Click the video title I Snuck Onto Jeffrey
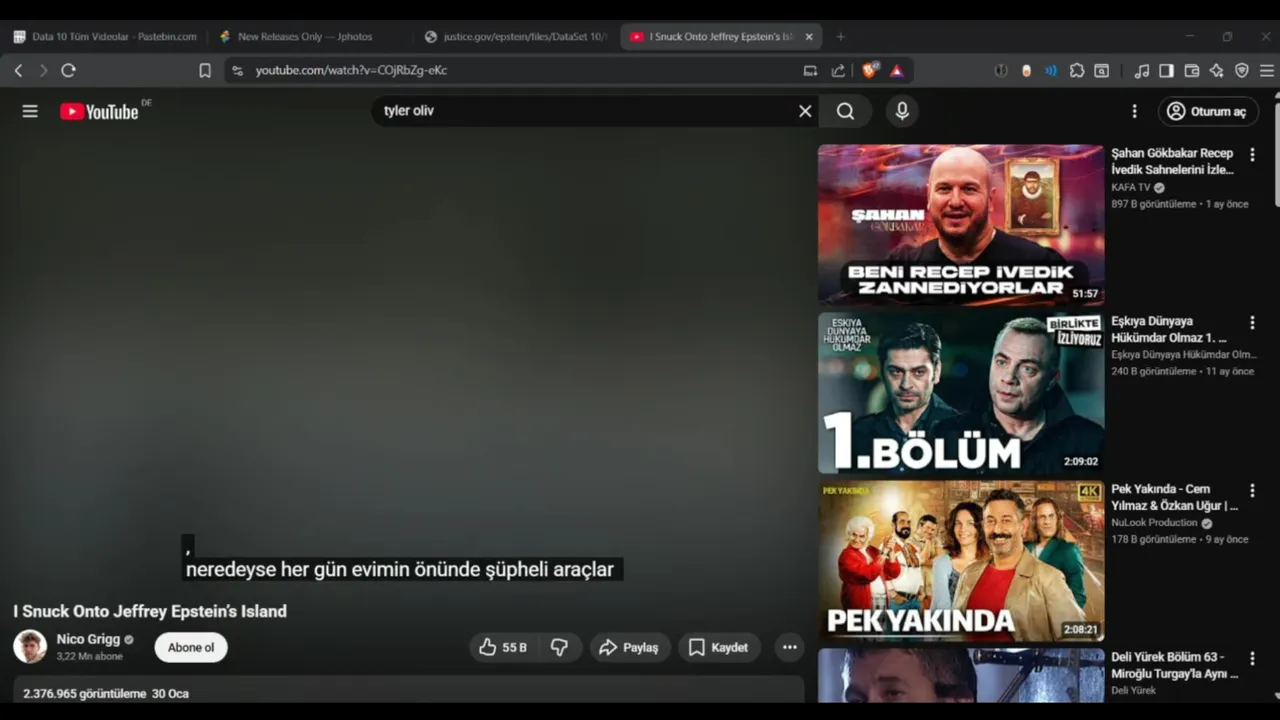 coord(150,611)
